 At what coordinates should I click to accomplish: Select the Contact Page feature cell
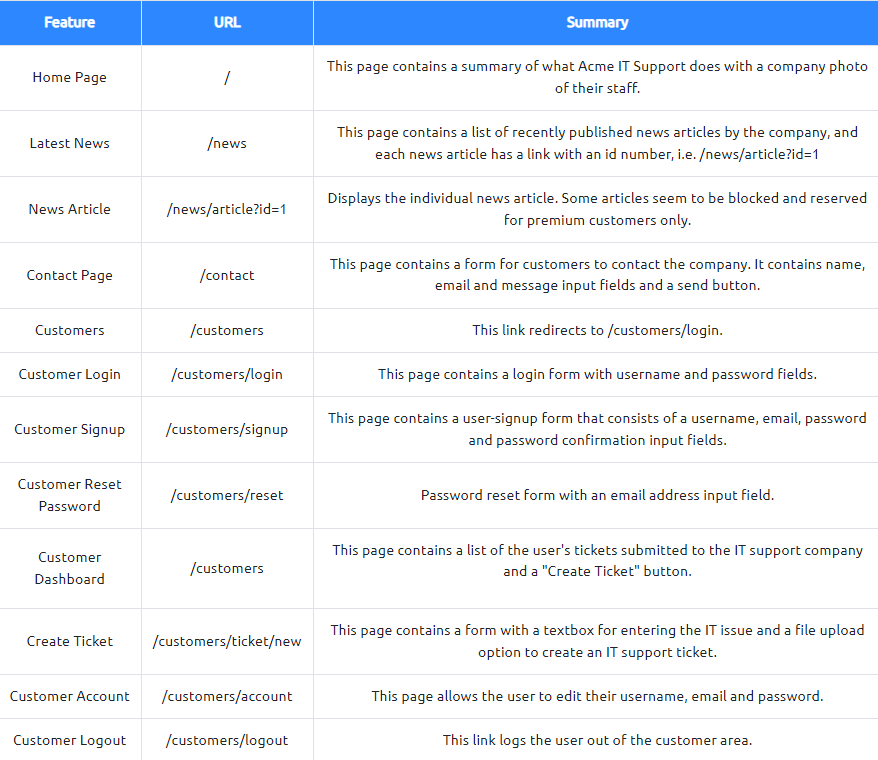(x=69, y=275)
